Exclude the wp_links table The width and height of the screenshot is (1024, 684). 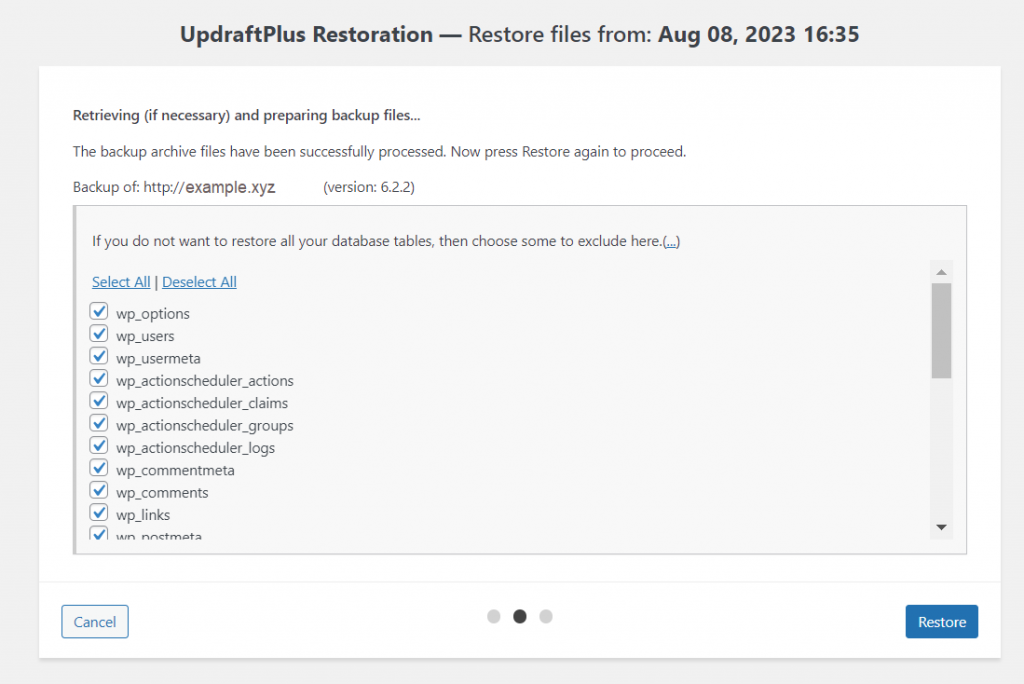pos(98,512)
